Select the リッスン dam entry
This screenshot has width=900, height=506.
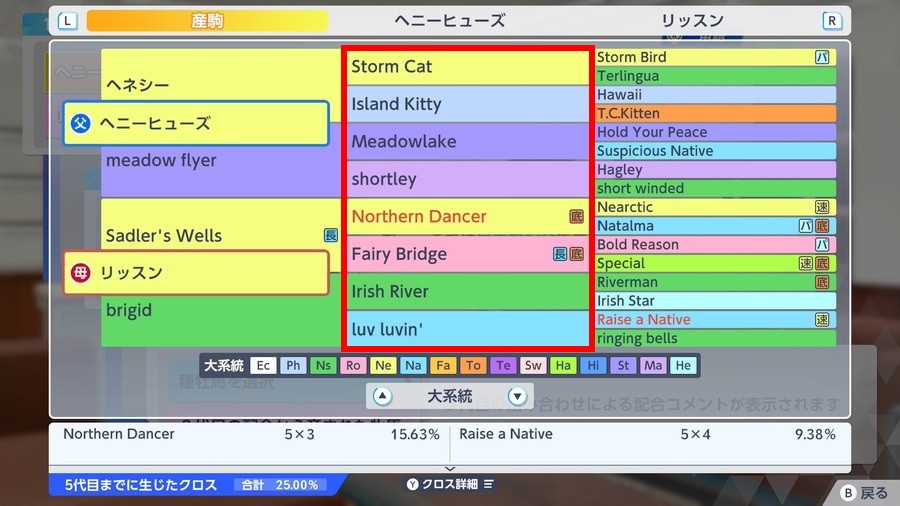(196, 273)
